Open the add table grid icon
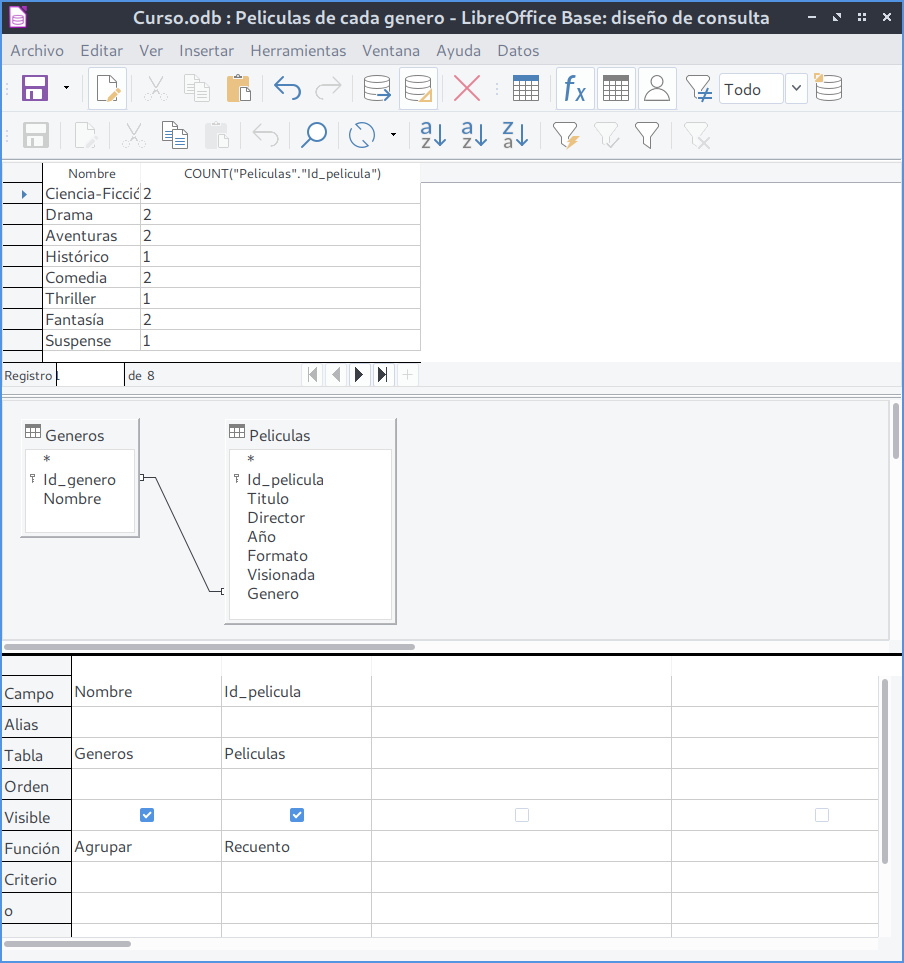 [526, 88]
